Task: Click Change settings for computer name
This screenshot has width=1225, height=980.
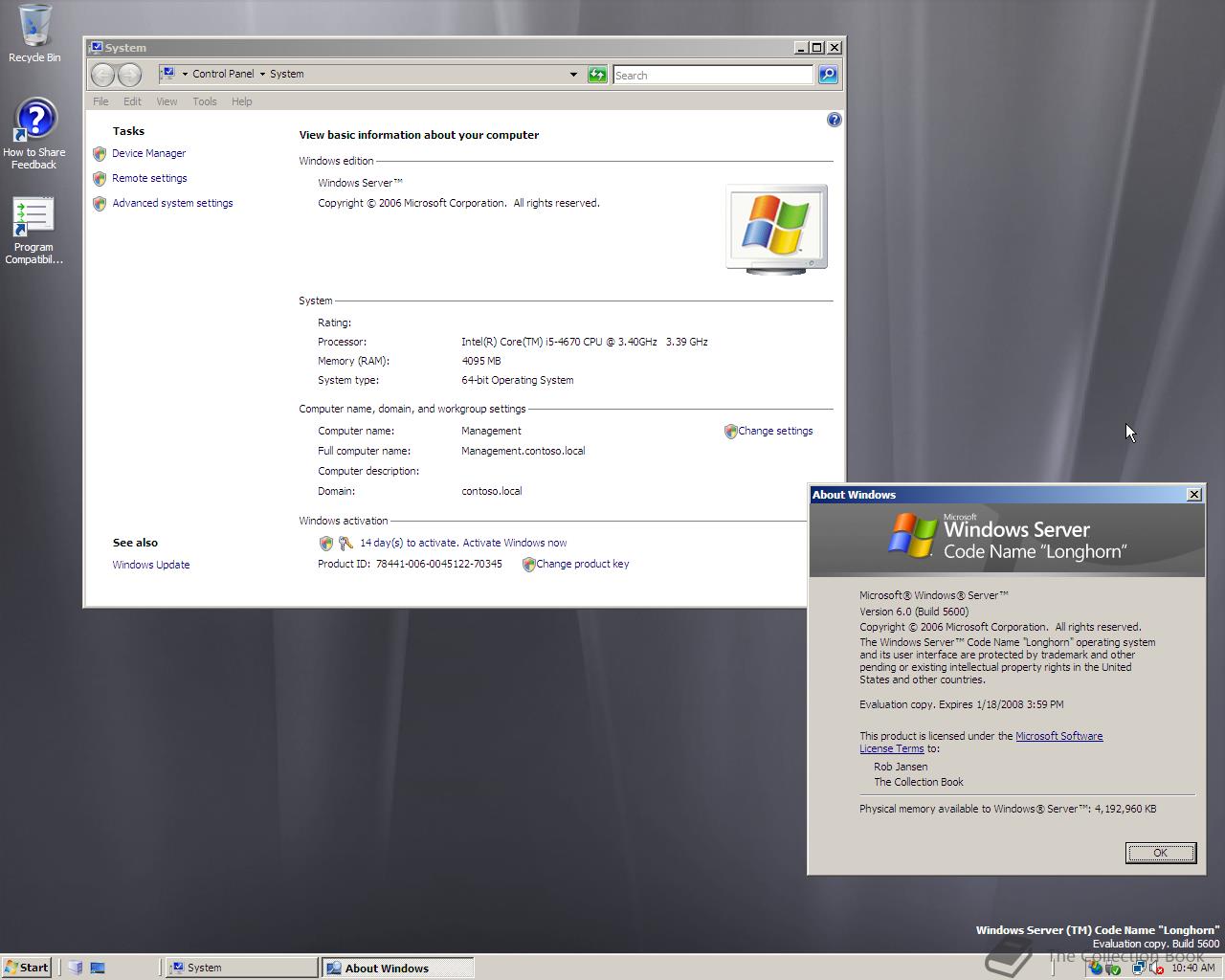Action: point(775,432)
